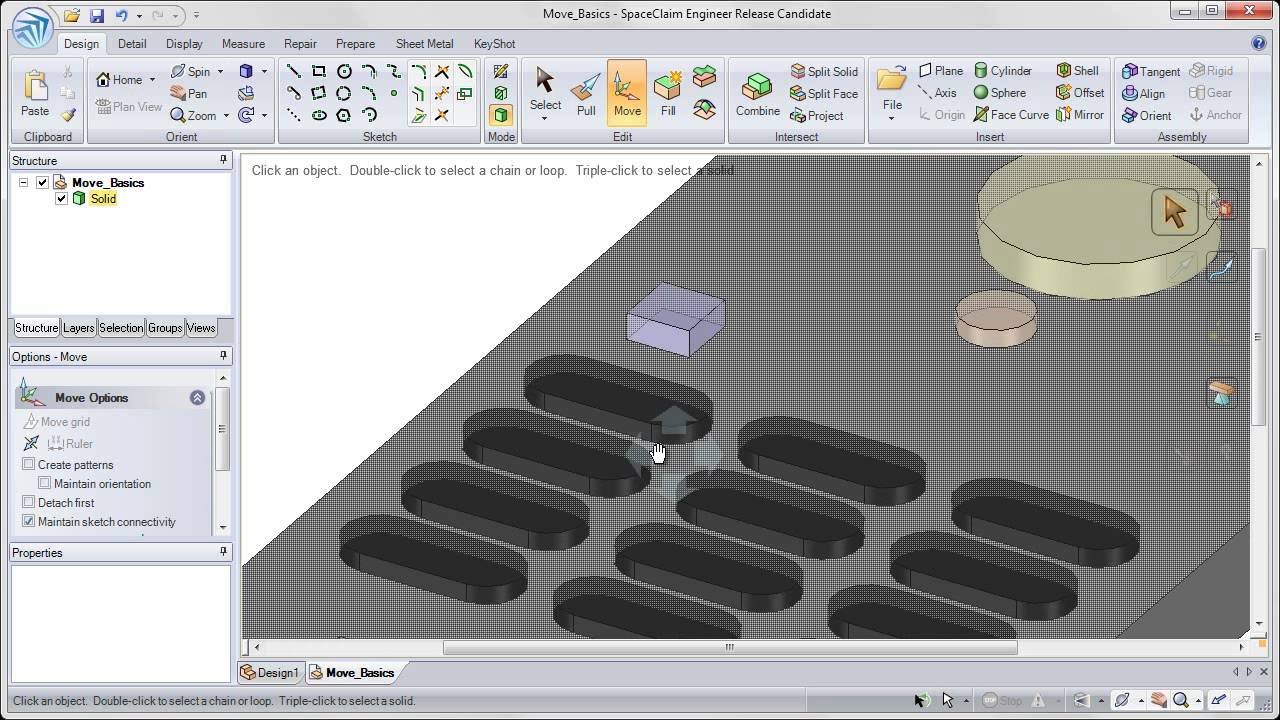Select the Split Solid tool
Image resolution: width=1280 pixels, height=720 pixels.
click(824, 71)
